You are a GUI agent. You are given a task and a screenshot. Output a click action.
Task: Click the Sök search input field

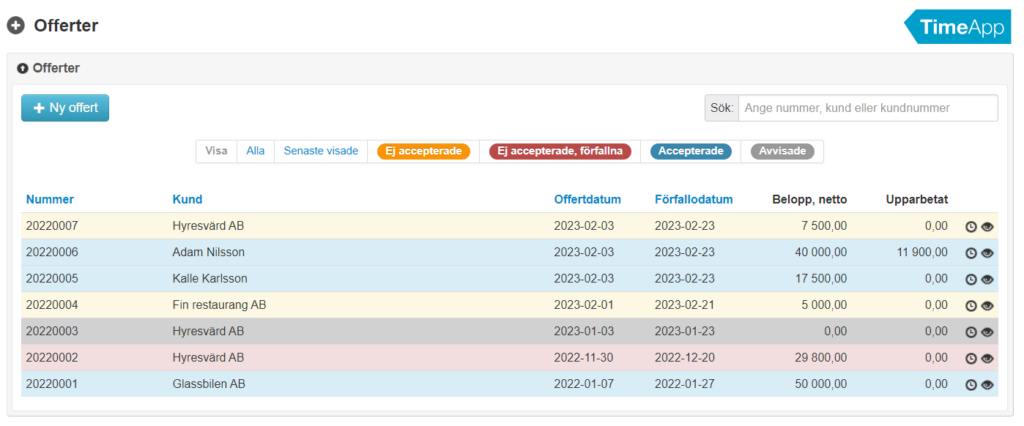click(x=867, y=108)
